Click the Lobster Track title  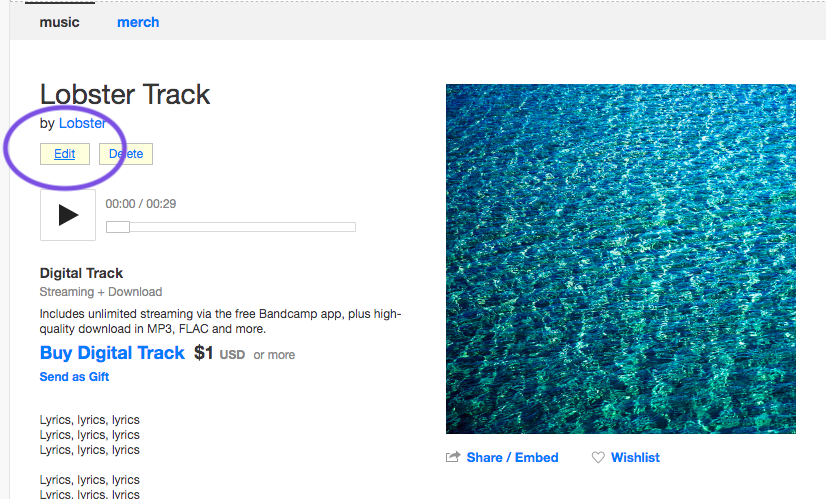[x=125, y=95]
